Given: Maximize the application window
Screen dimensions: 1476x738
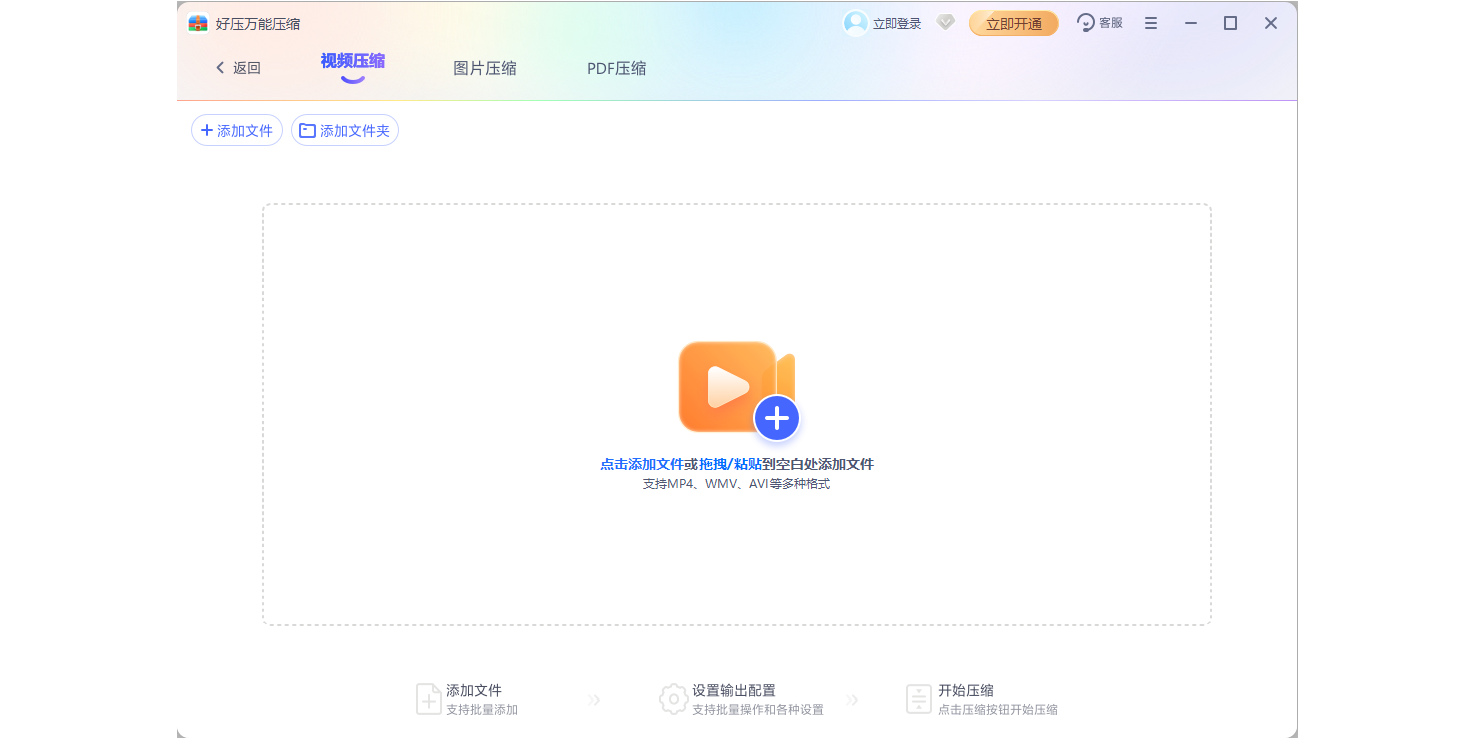Looking at the screenshot, I should pyautogui.click(x=1230, y=23).
